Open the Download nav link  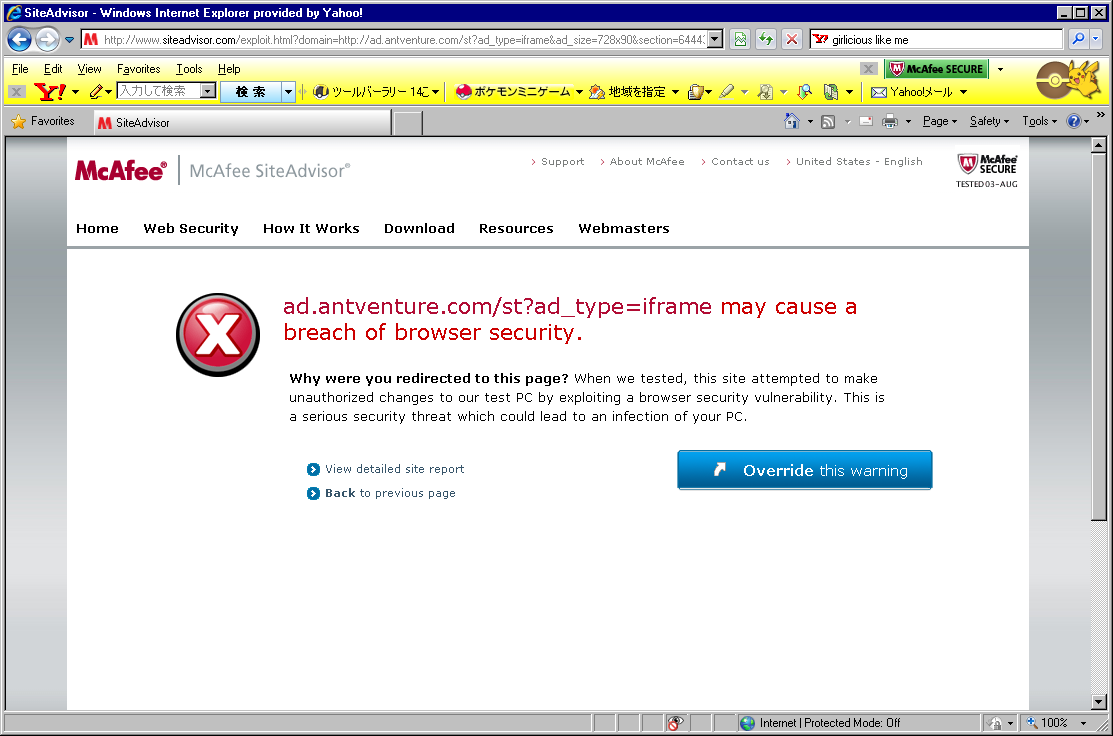tap(420, 229)
